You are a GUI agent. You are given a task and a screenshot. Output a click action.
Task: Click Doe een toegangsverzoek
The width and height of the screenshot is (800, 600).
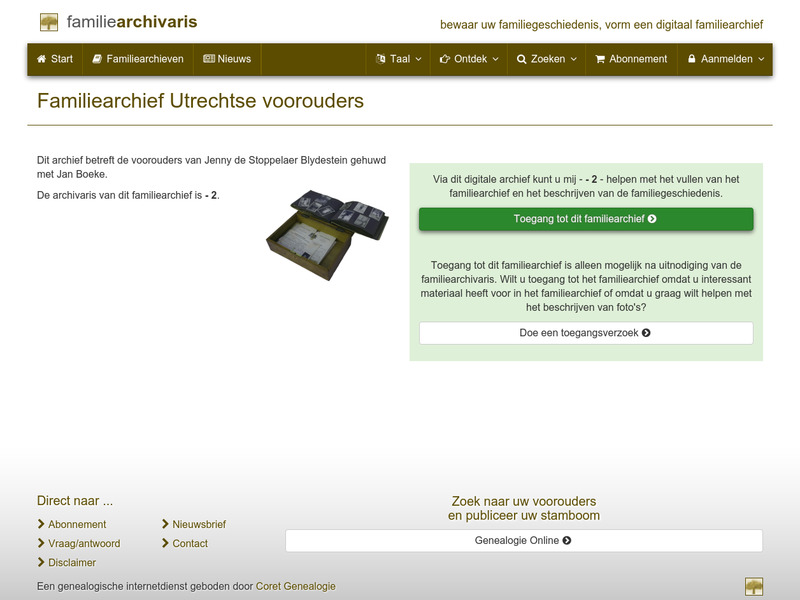point(588,332)
